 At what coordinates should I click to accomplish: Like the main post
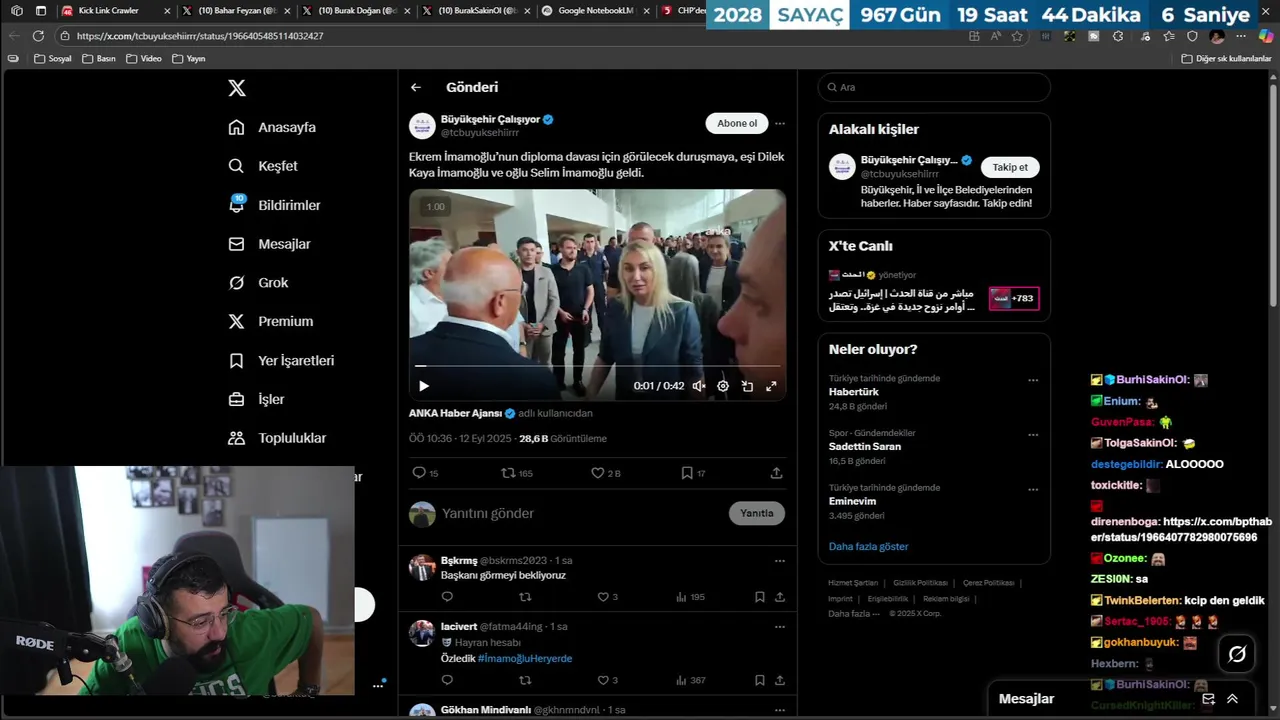605,473
